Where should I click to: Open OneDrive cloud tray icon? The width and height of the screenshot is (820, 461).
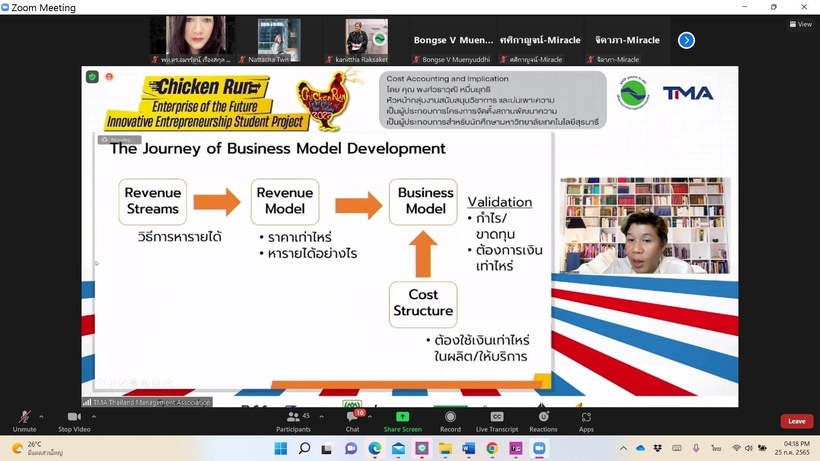pyautogui.click(x=641, y=448)
